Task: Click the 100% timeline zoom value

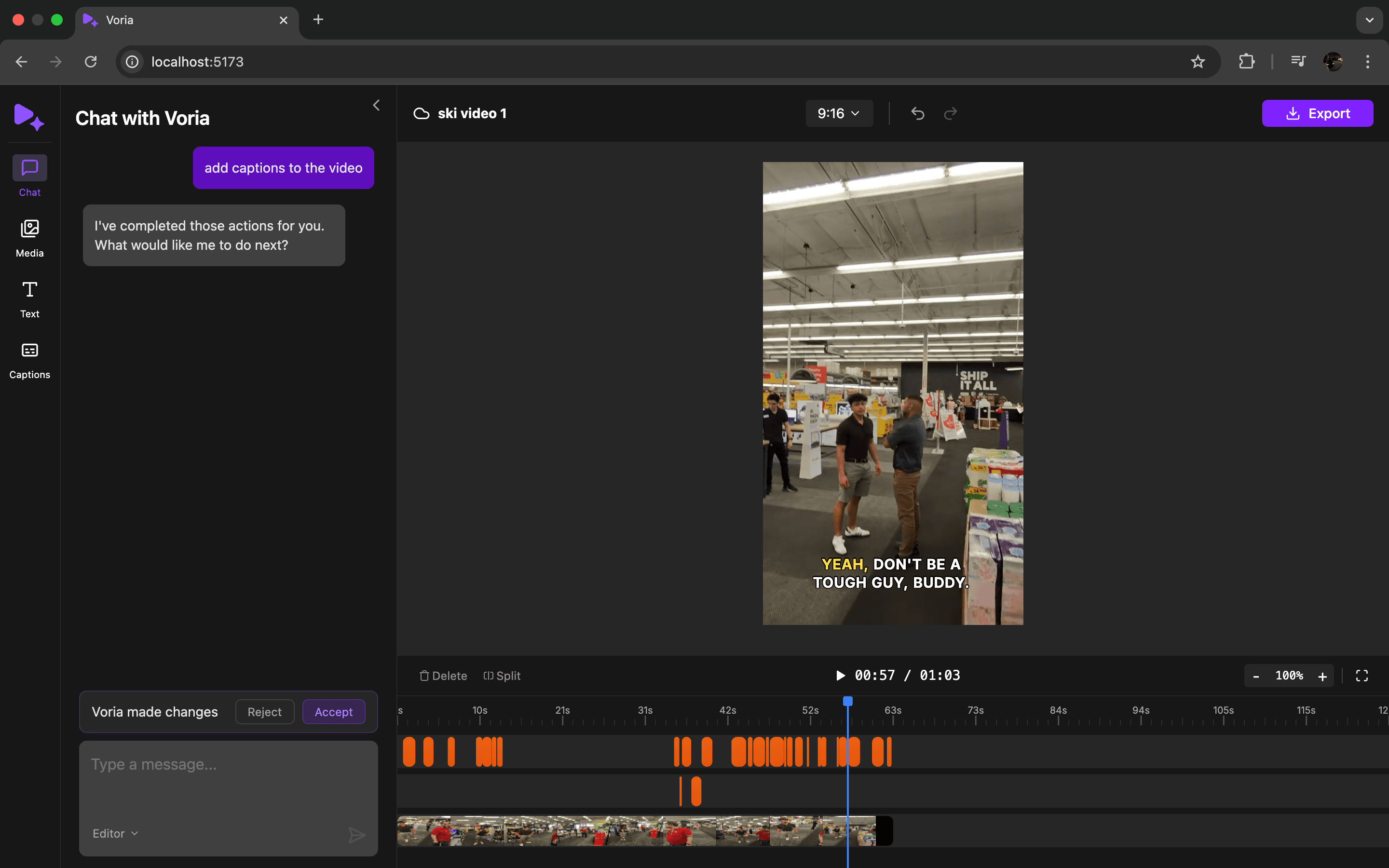Action: pos(1289,676)
